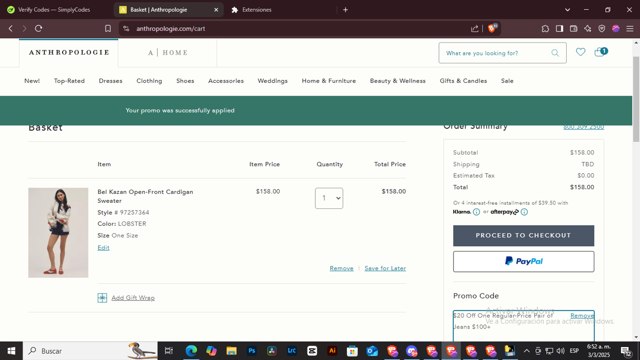Switch to the Extensiones tab
Screen dimensions: 640x360
tap(256, 9)
